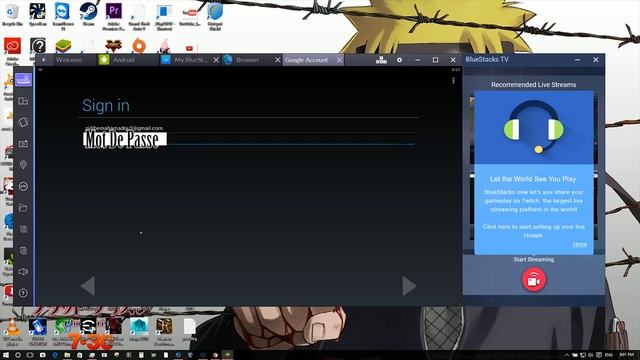Toggle the volume speaker icon in sidebar

(x=23, y=271)
